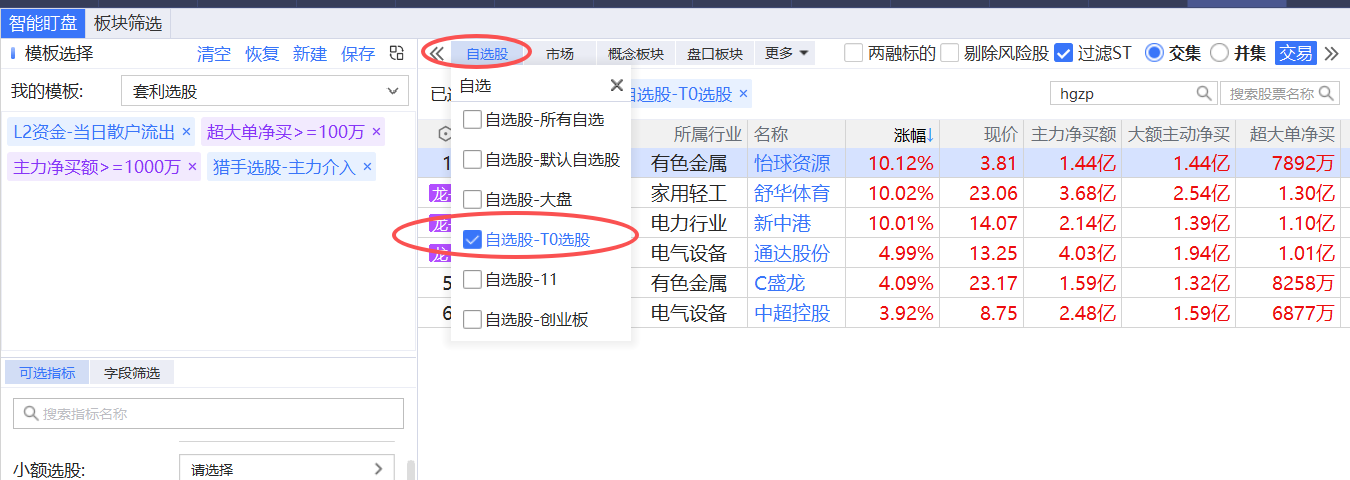Expand the 更多 dropdown menu
The height and width of the screenshot is (480, 1350).
click(x=786, y=53)
